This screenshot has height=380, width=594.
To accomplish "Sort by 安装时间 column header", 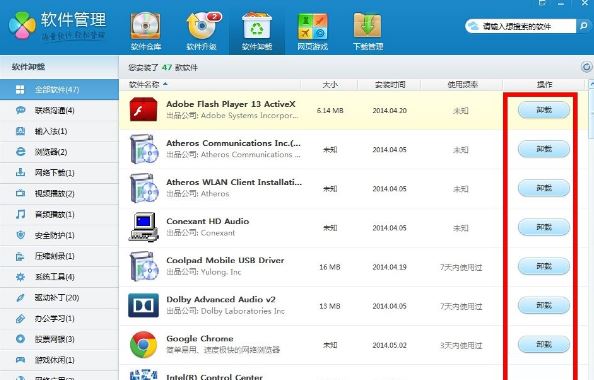I will coord(390,84).
